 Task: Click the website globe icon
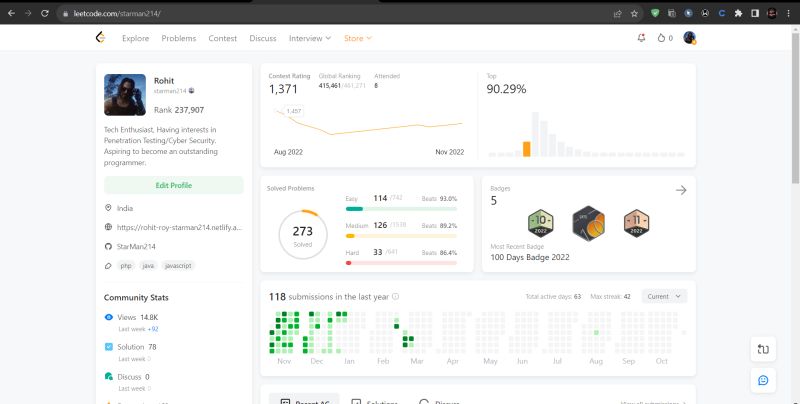click(x=108, y=227)
